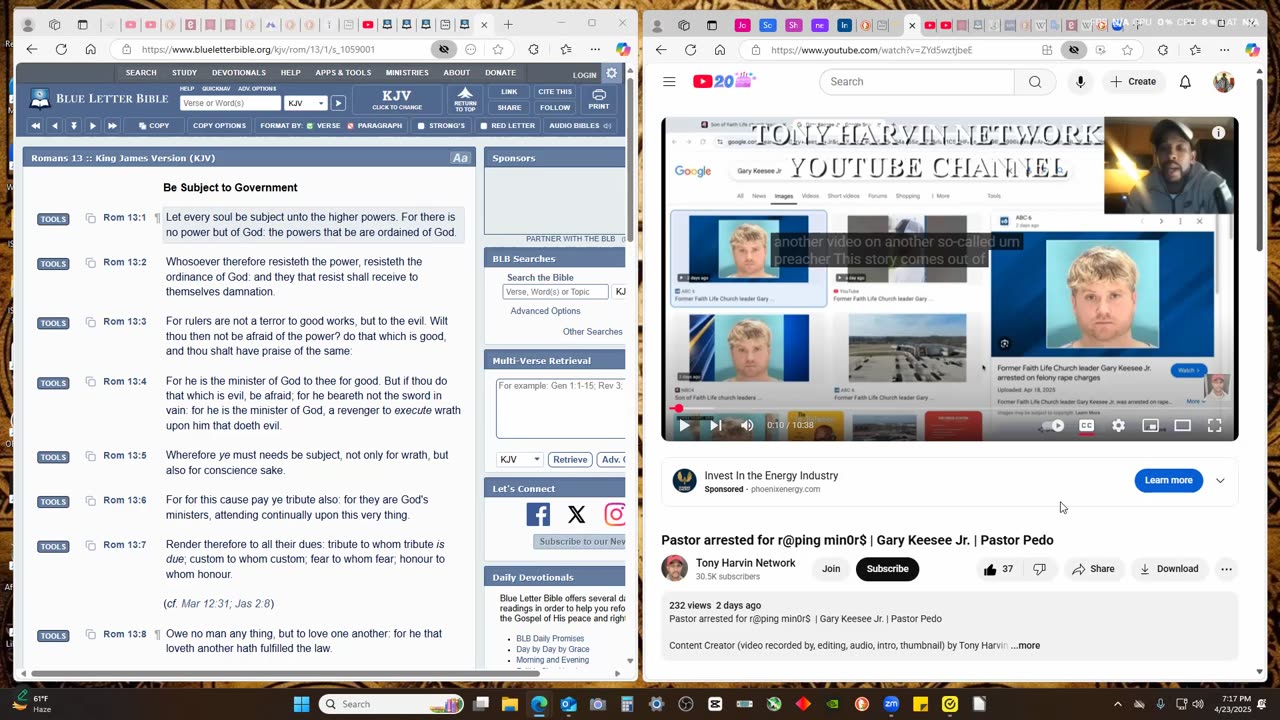Click KJV Click to Change version selector
Screen dimensions: 1280x720
[397, 99]
